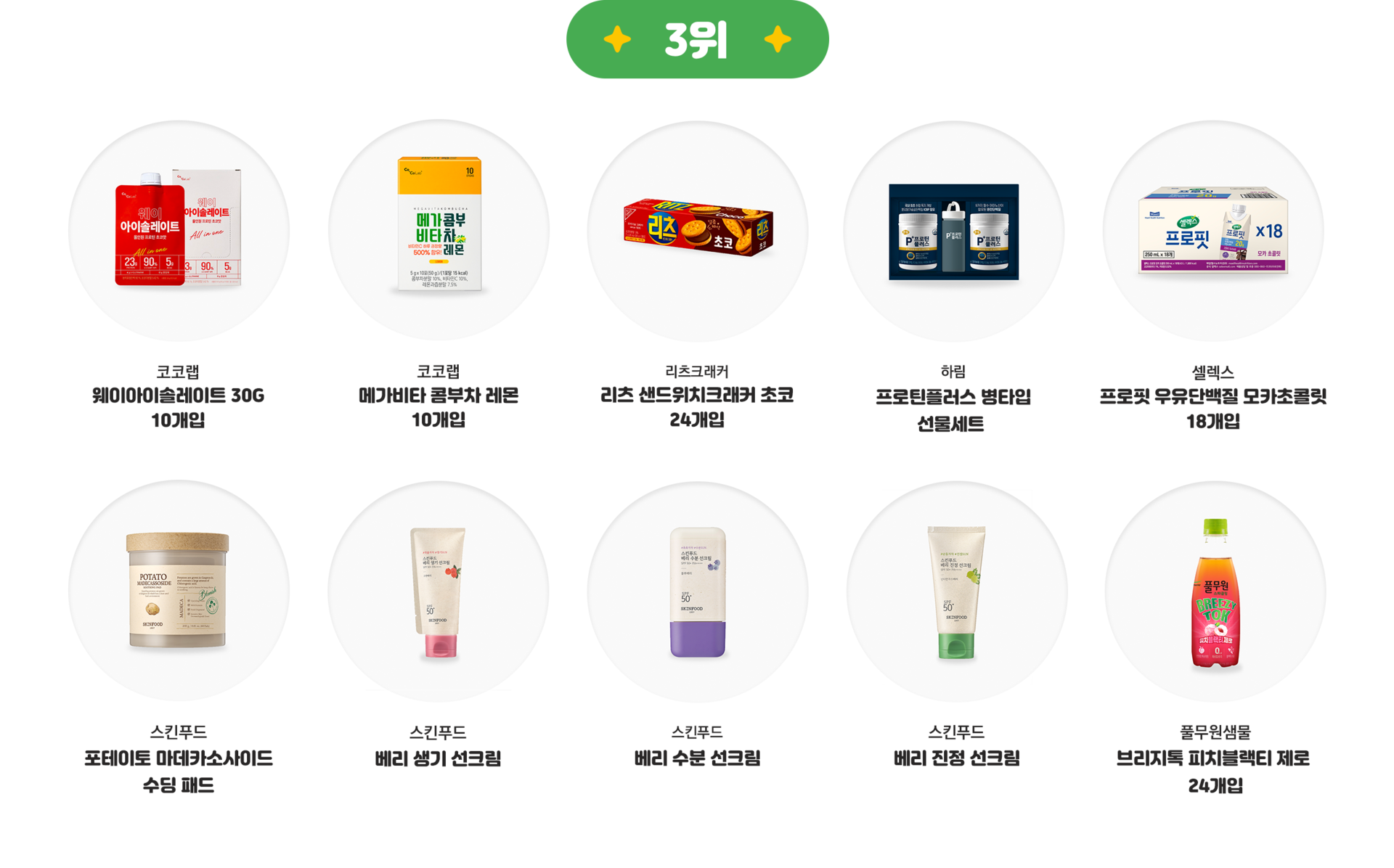The width and height of the screenshot is (1394, 868).
Task: Open the pink-capped 베리 생기 선크림 tube
Action: (439, 591)
